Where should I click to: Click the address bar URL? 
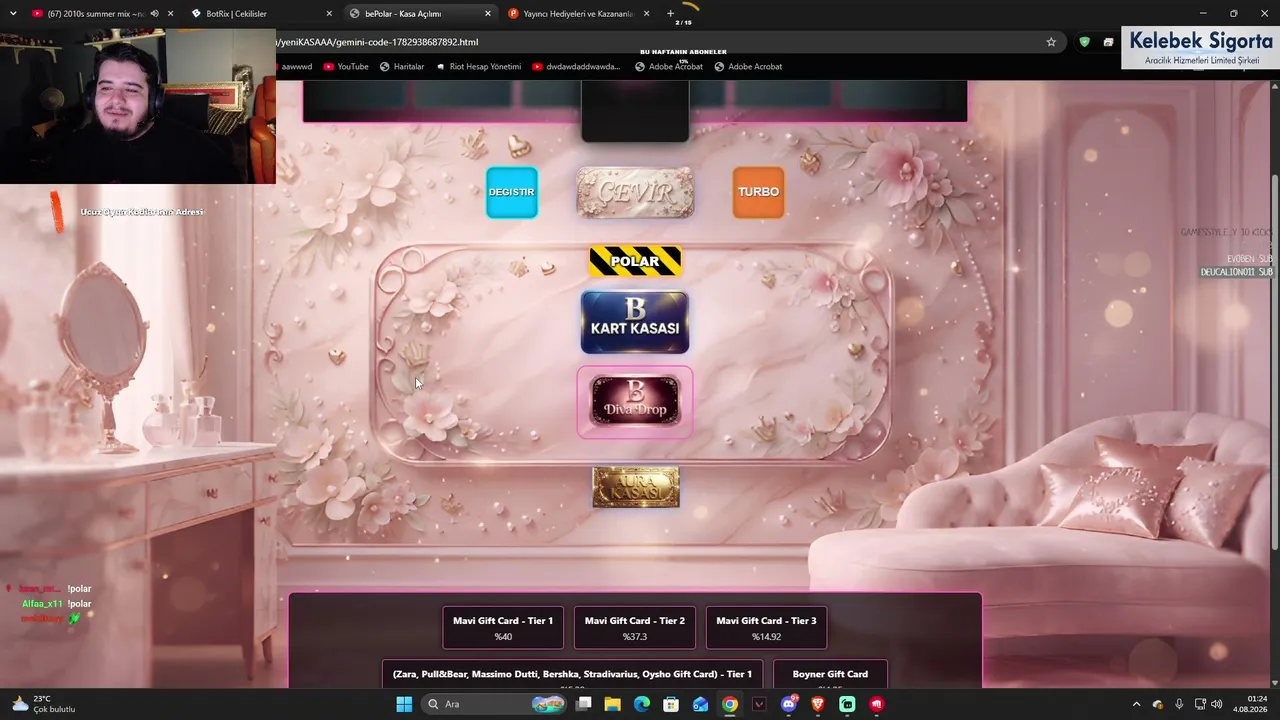coord(378,42)
